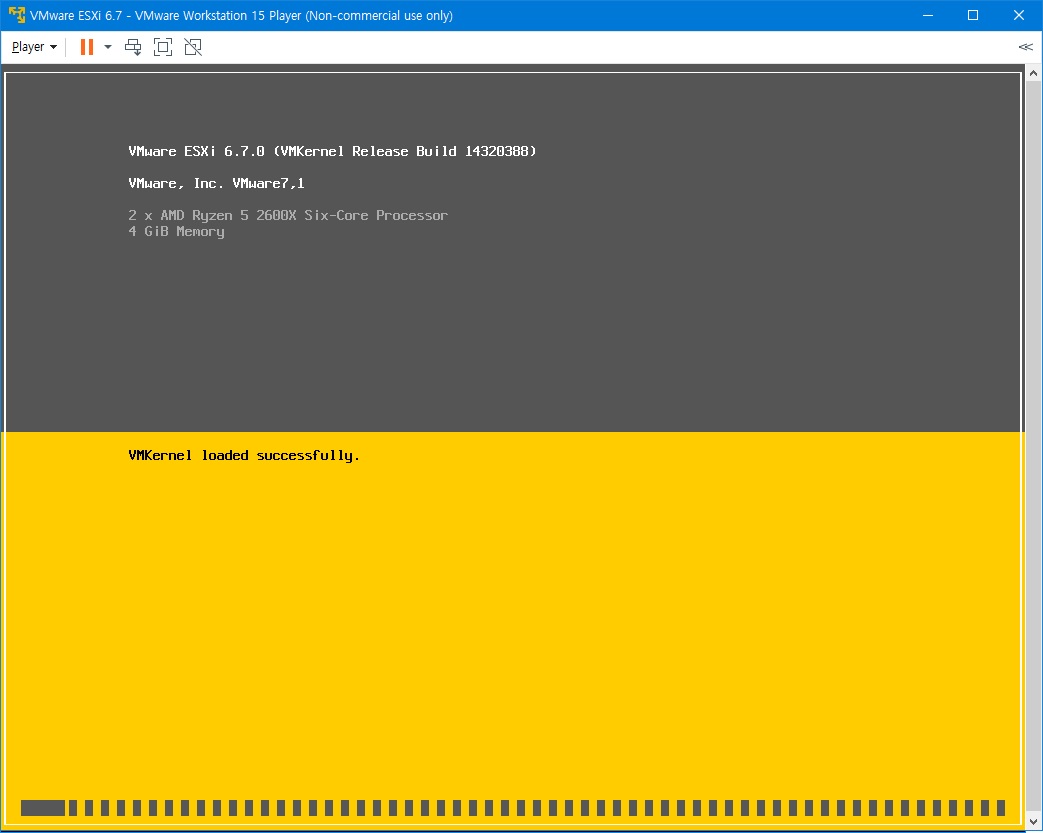The height and width of the screenshot is (833, 1043).
Task: Click the 'VMware, Inc. VMware7,1' text
Action: click(x=216, y=183)
